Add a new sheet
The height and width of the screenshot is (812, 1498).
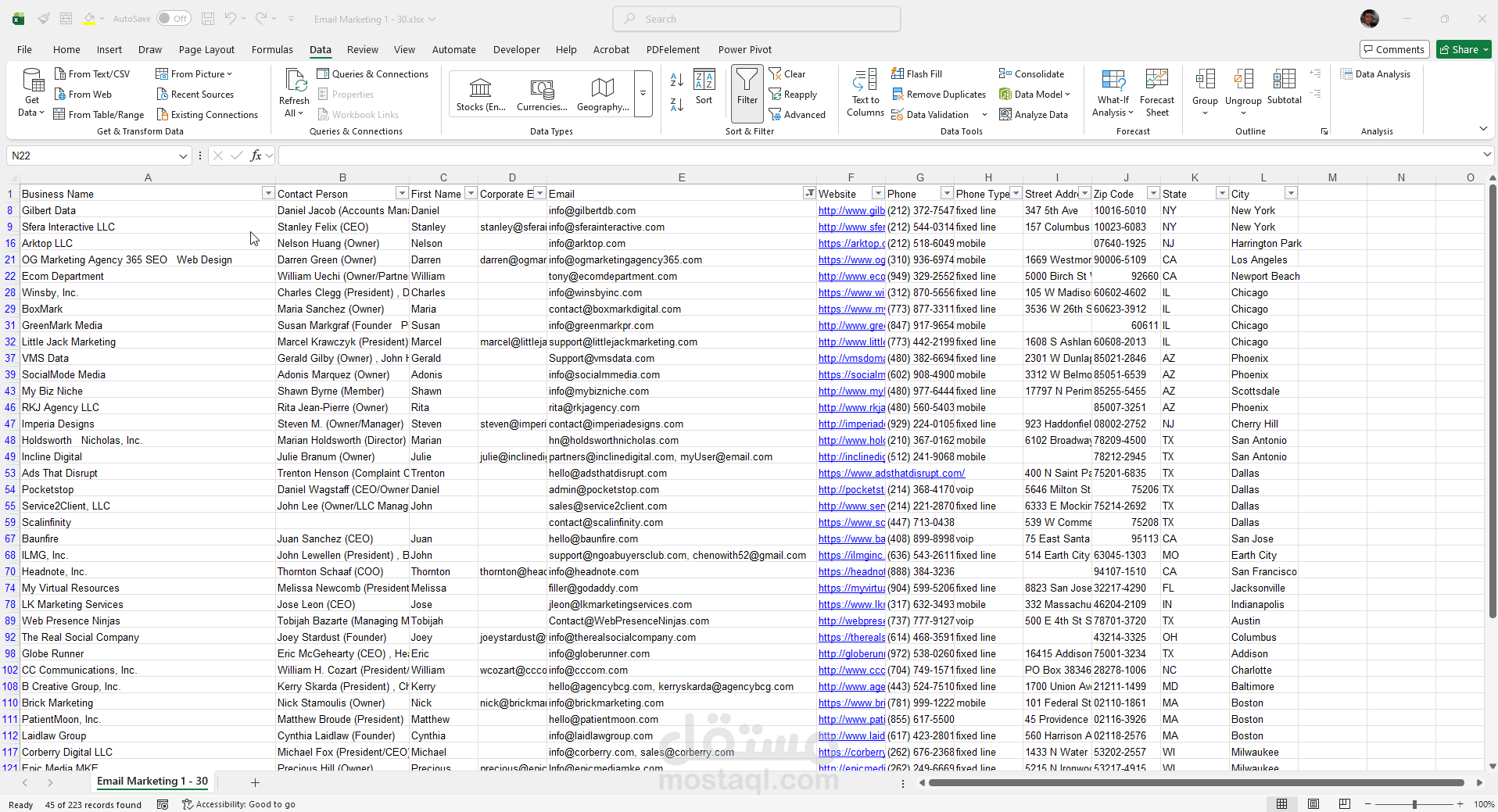click(x=255, y=782)
